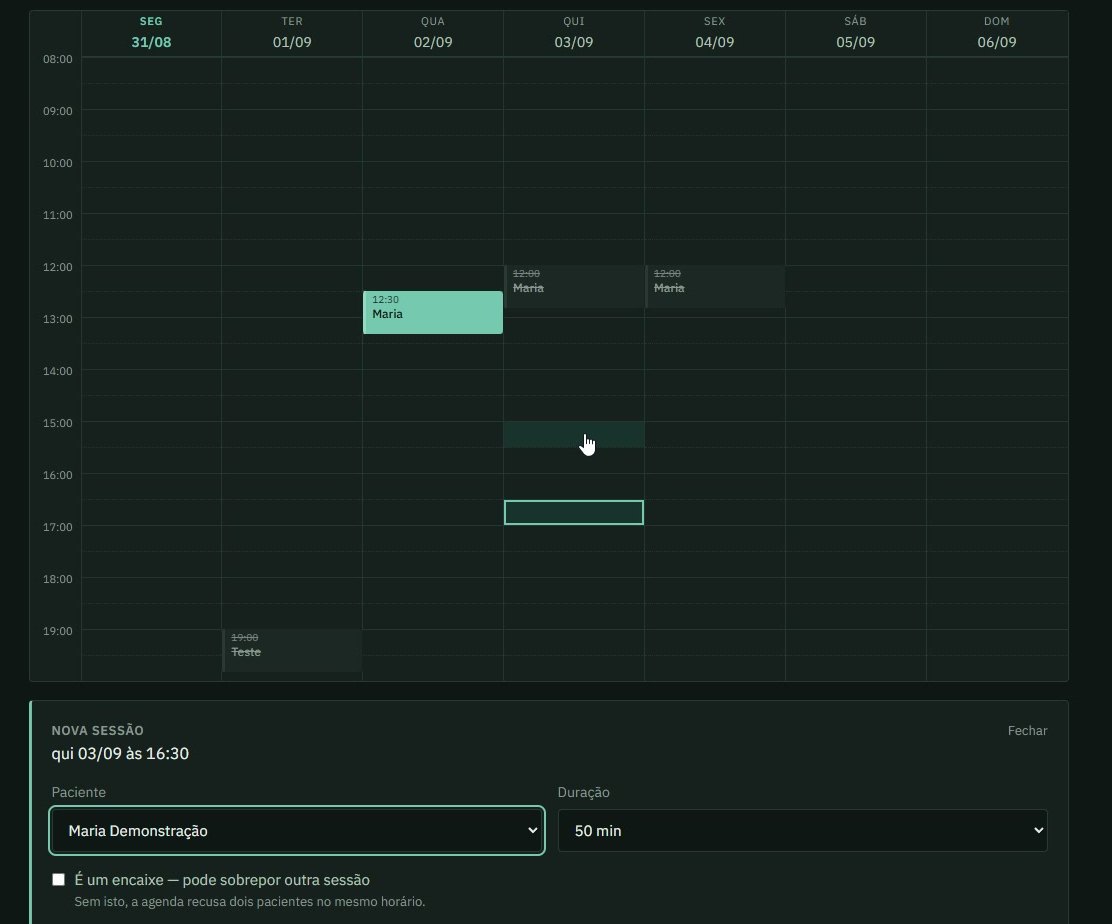
Task: Expand the Duração dropdown set to 50 min
Action: point(802,830)
